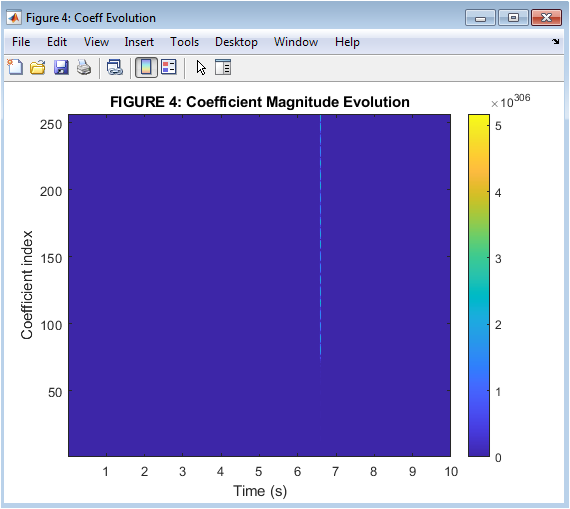This screenshot has width=570, height=509.
Task: Open the Edit menu
Action: (x=57, y=42)
